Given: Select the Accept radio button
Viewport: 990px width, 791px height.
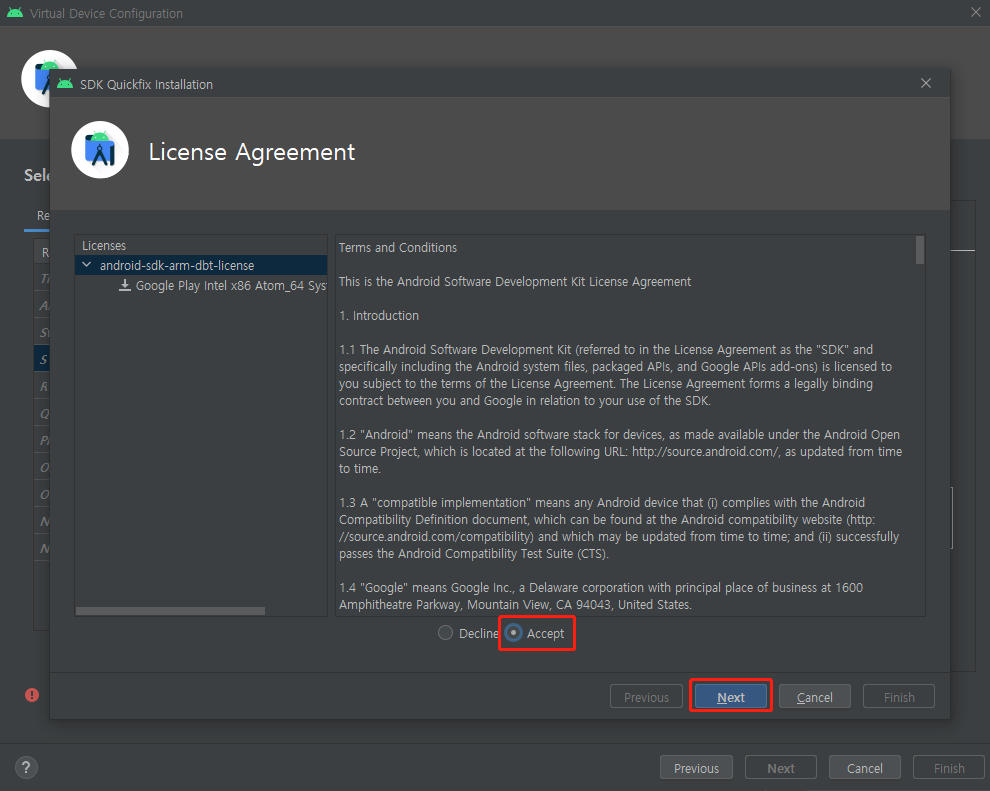Looking at the screenshot, I should 513,633.
